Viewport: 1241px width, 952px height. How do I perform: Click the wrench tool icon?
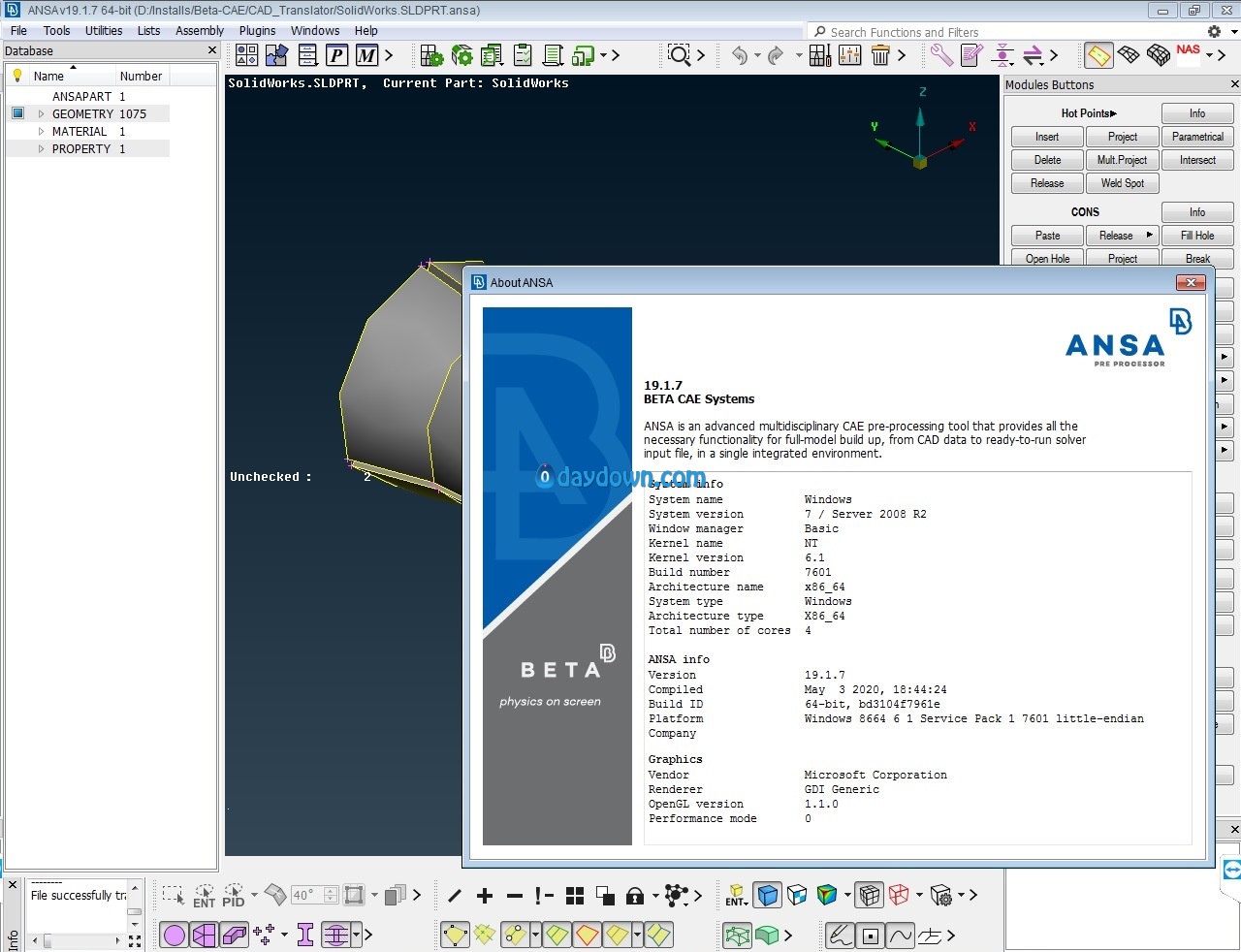pyautogui.click(x=941, y=55)
